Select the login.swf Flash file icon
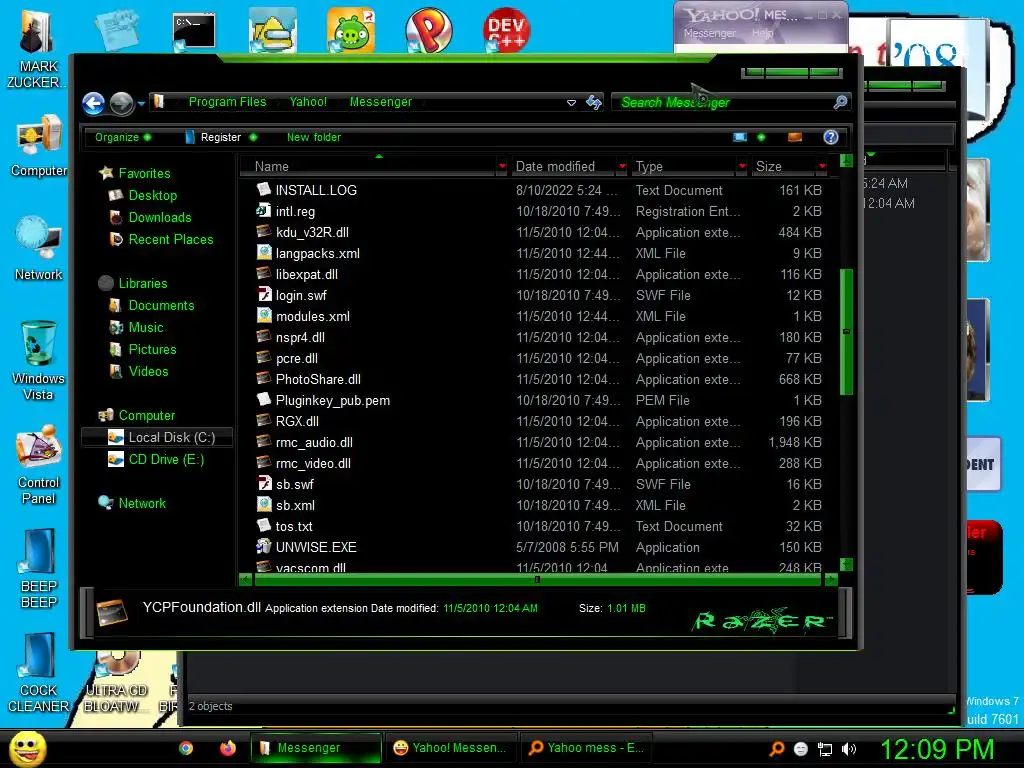 [264, 295]
